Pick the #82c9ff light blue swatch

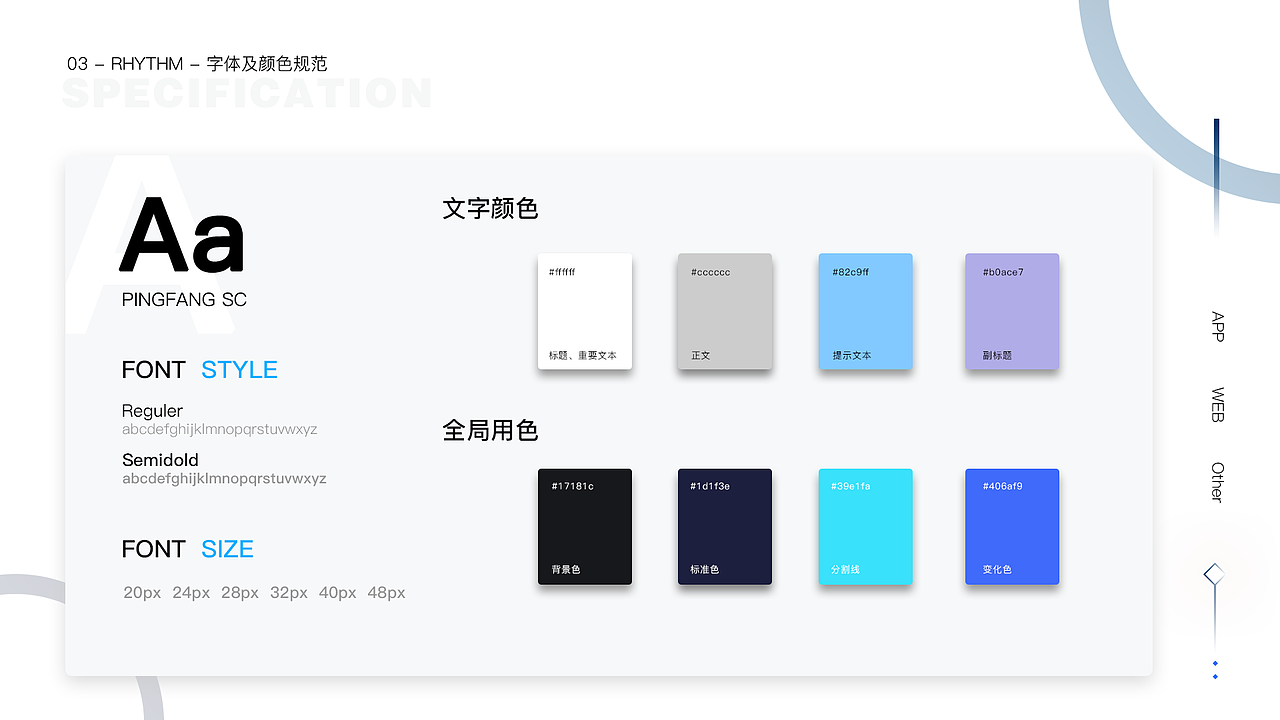click(866, 311)
